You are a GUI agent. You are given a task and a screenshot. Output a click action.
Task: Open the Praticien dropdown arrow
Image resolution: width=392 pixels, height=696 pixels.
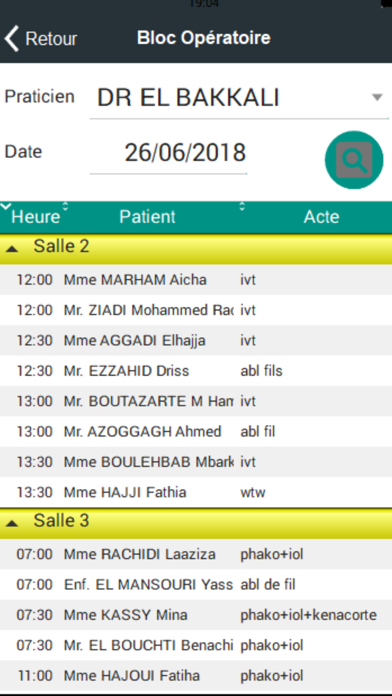[377, 97]
